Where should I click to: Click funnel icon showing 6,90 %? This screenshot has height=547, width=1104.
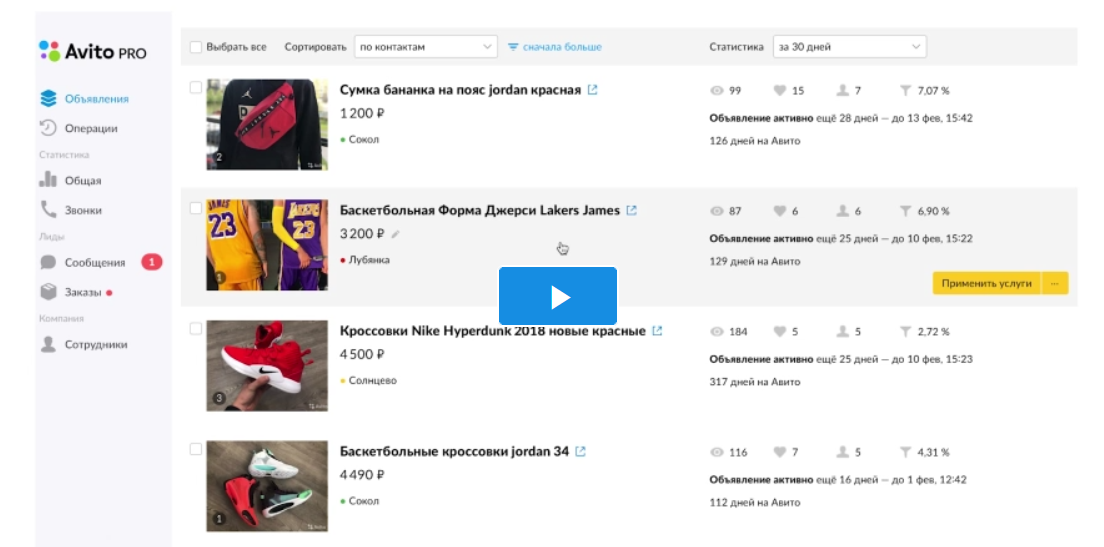click(x=905, y=211)
